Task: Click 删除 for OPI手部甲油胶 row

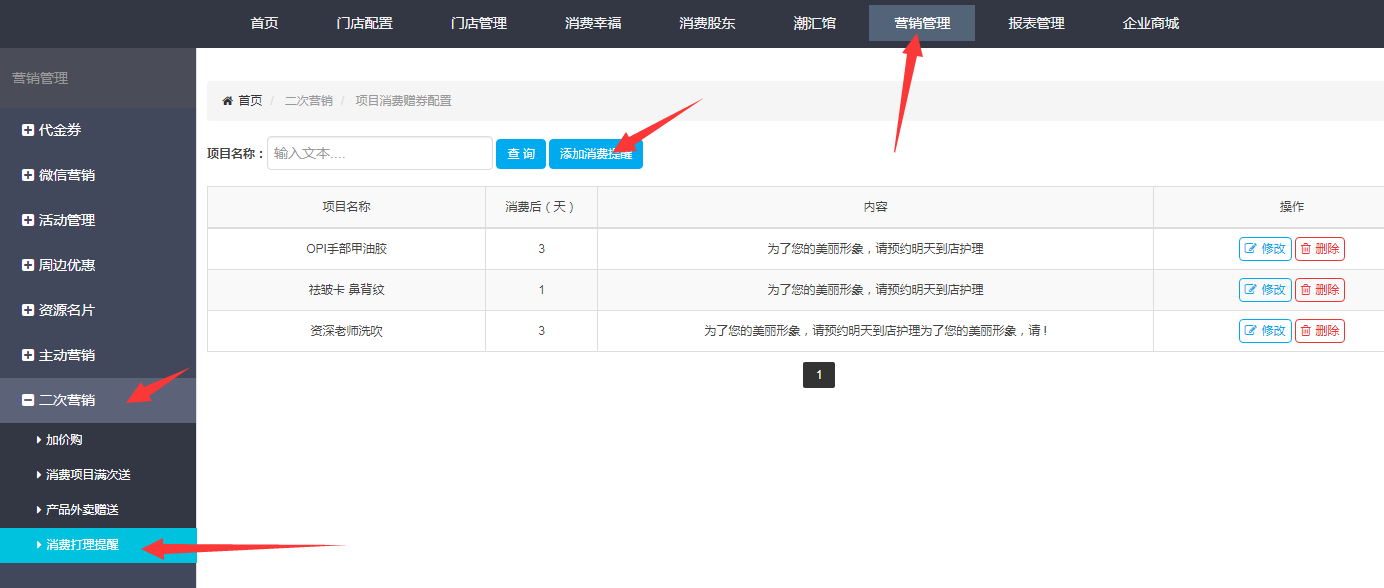Action: (x=1320, y=249)
